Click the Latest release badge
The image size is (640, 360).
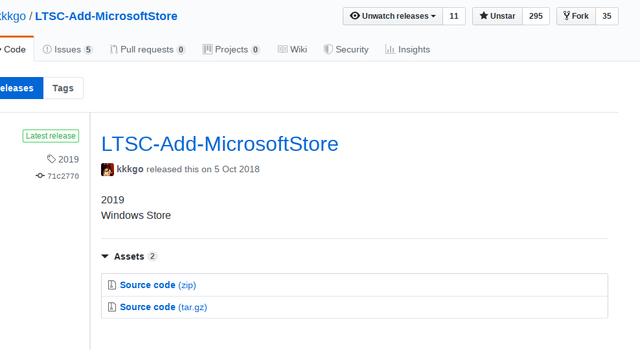(x=51, y=136)
